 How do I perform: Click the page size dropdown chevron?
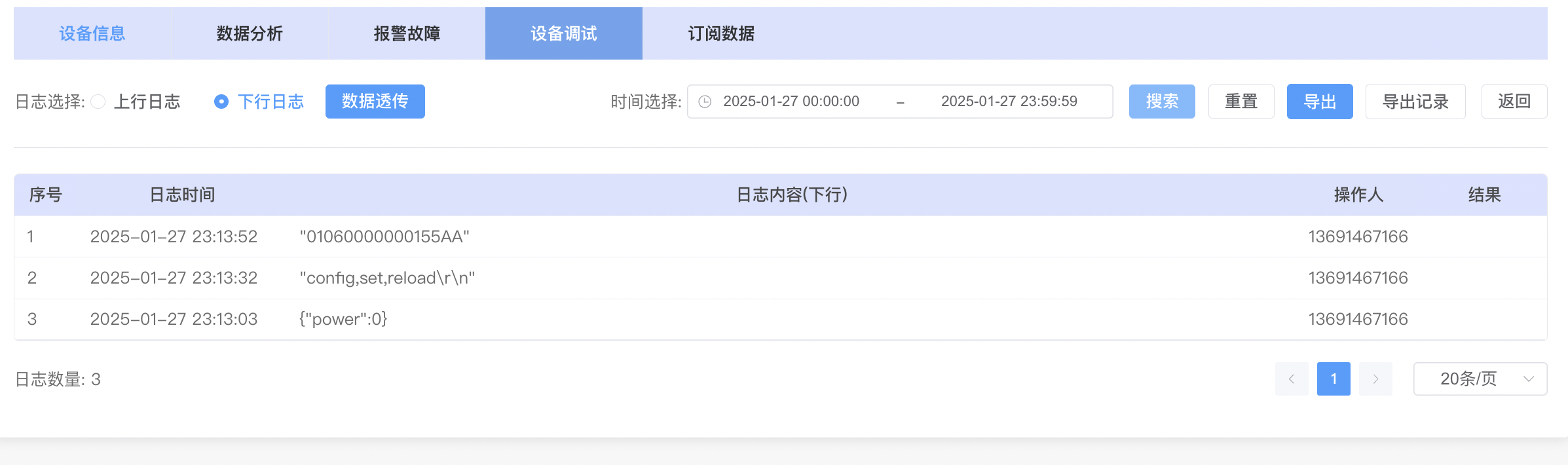(1529, 379)
